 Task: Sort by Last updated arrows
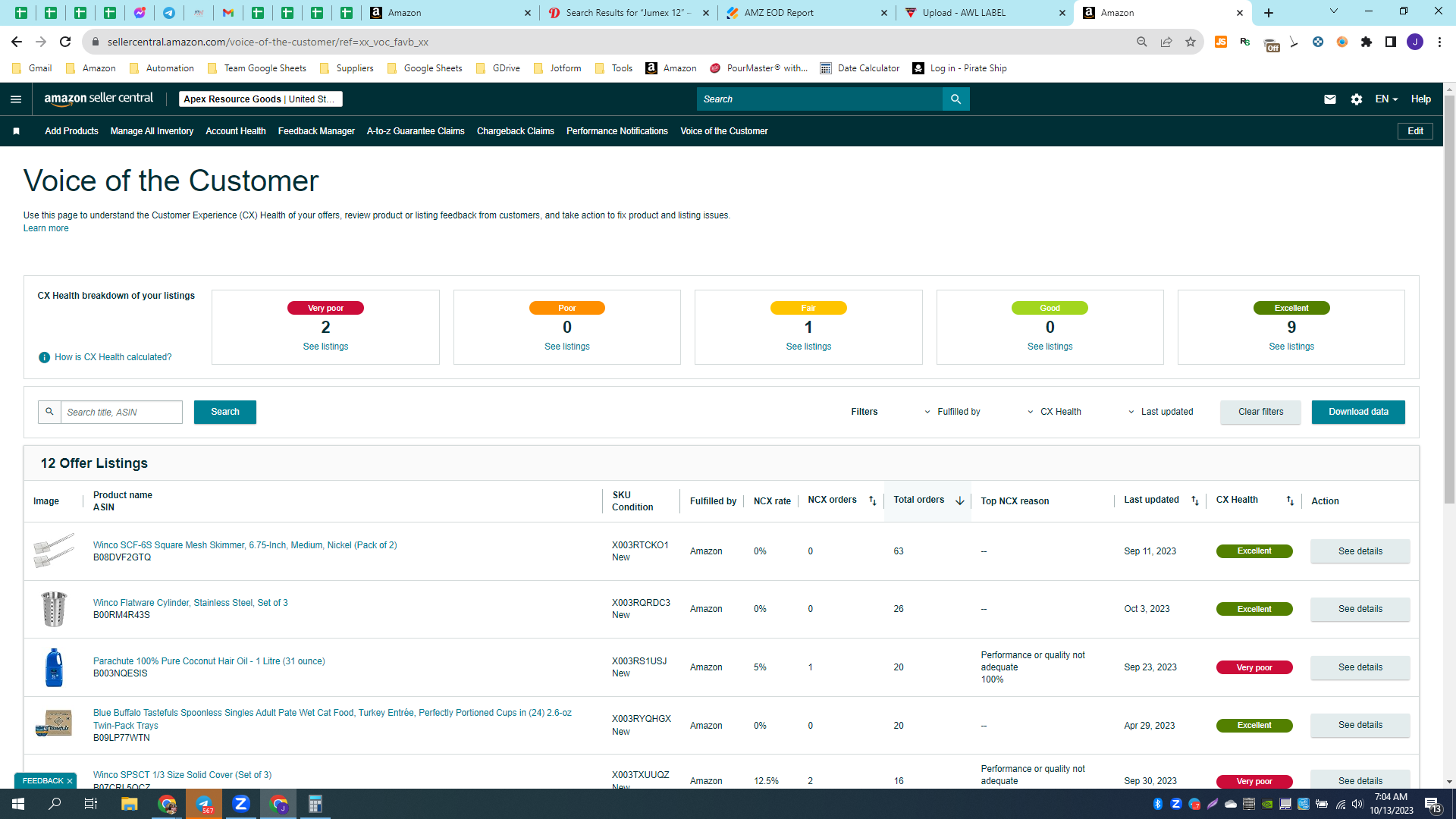(1195, 500)
